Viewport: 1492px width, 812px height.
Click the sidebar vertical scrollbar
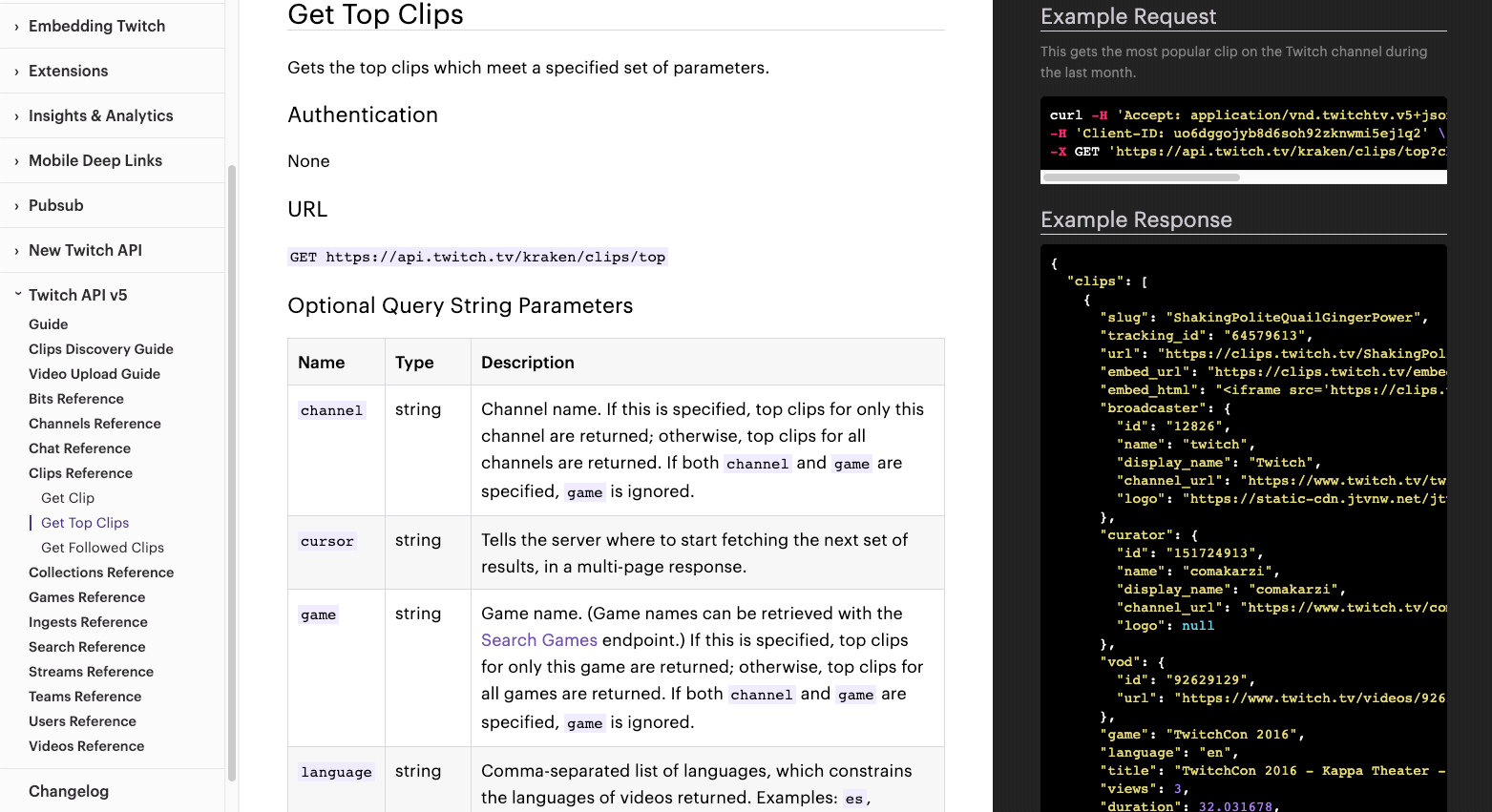(231, 472)
